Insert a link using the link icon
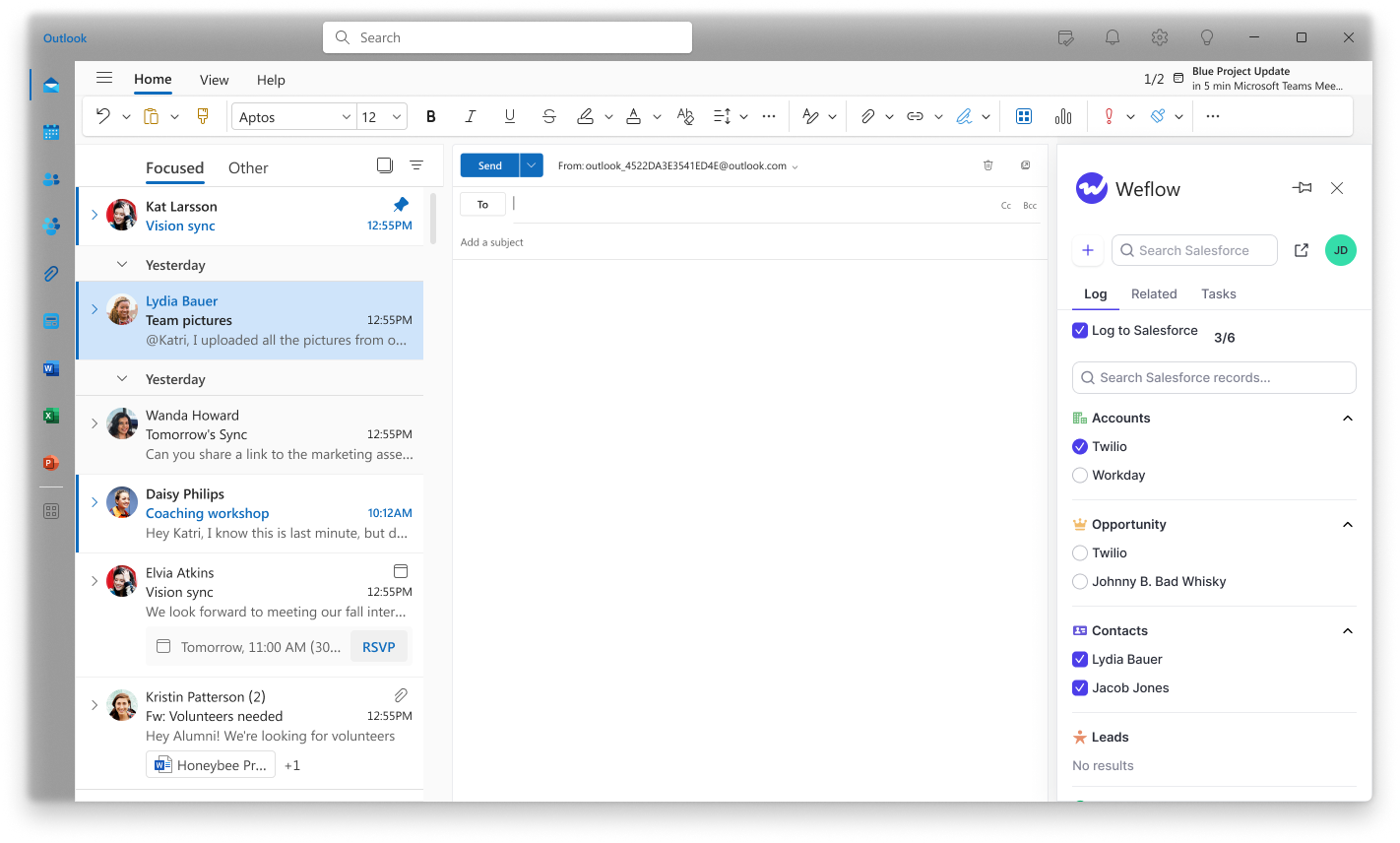 [x=915, y=116]
